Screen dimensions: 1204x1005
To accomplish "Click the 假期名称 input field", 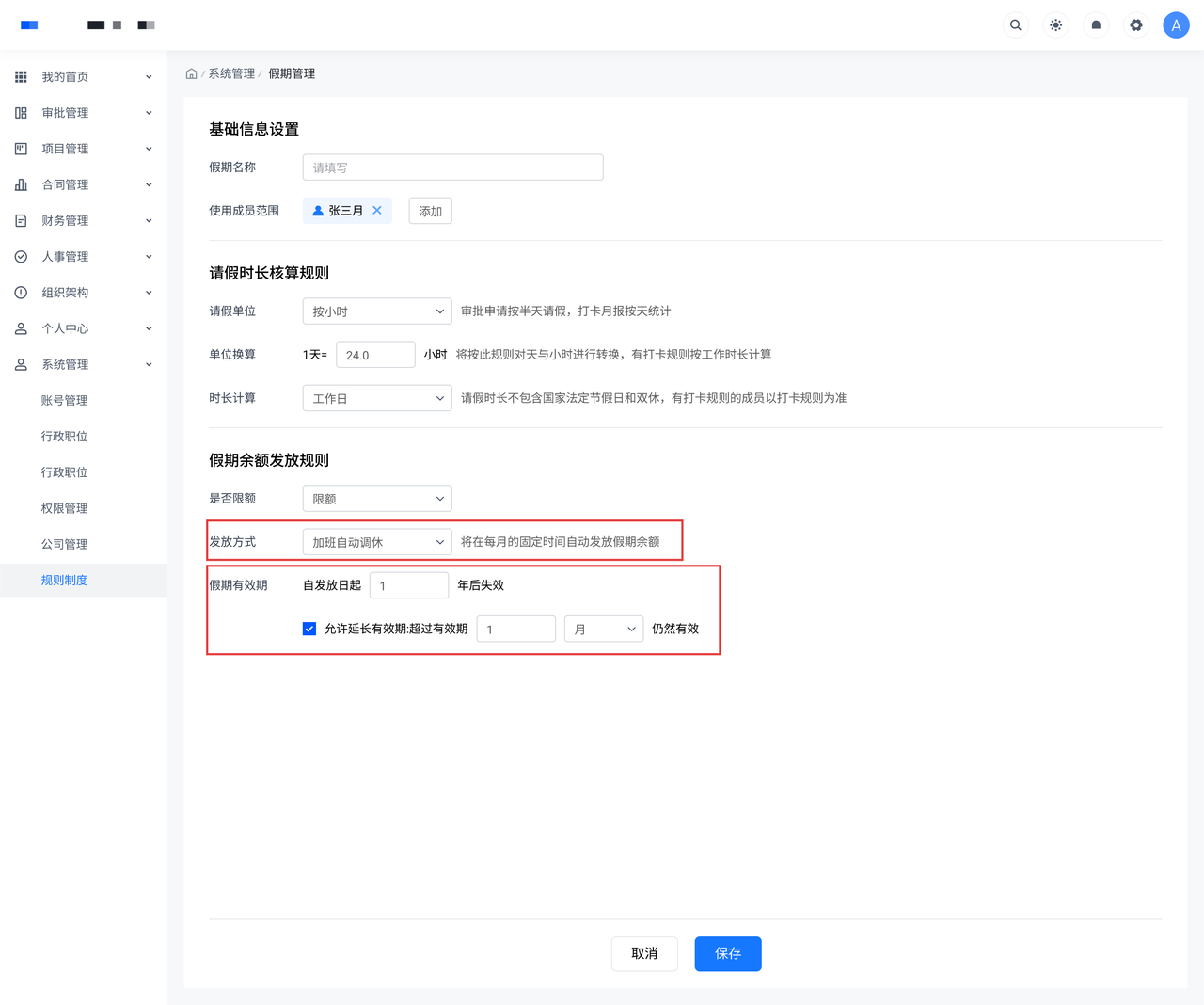I will (452, 167).
